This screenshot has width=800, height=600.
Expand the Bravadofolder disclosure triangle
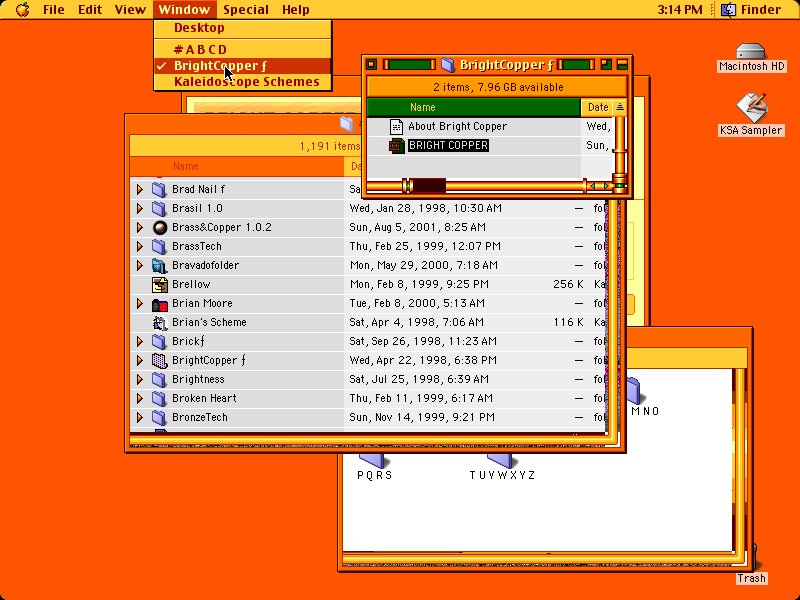click(139, 265)
